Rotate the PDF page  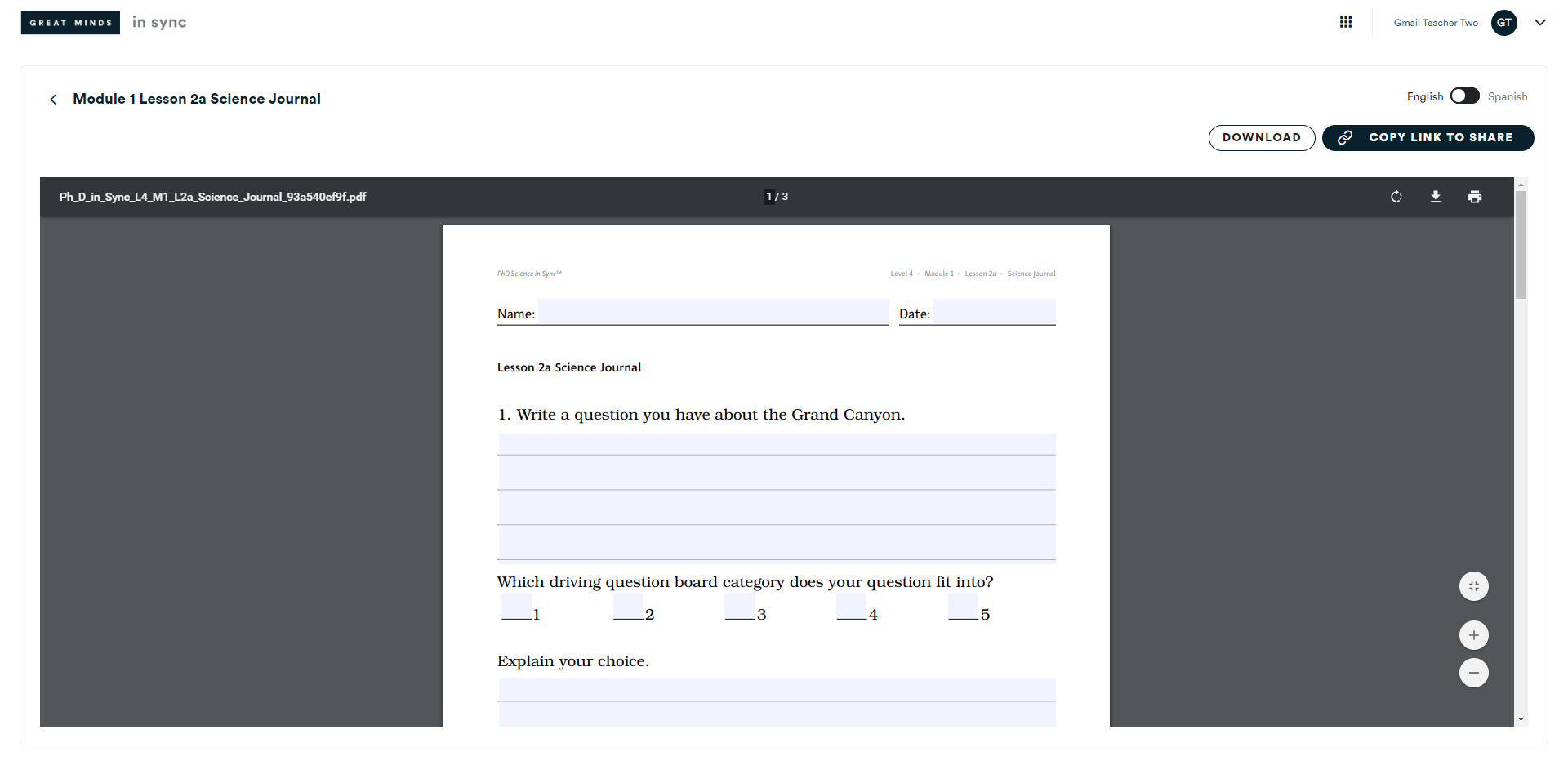(x=1396, y=197)
